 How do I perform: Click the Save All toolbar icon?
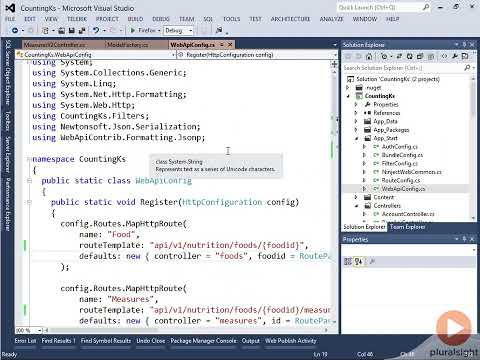tap(82, 30)
